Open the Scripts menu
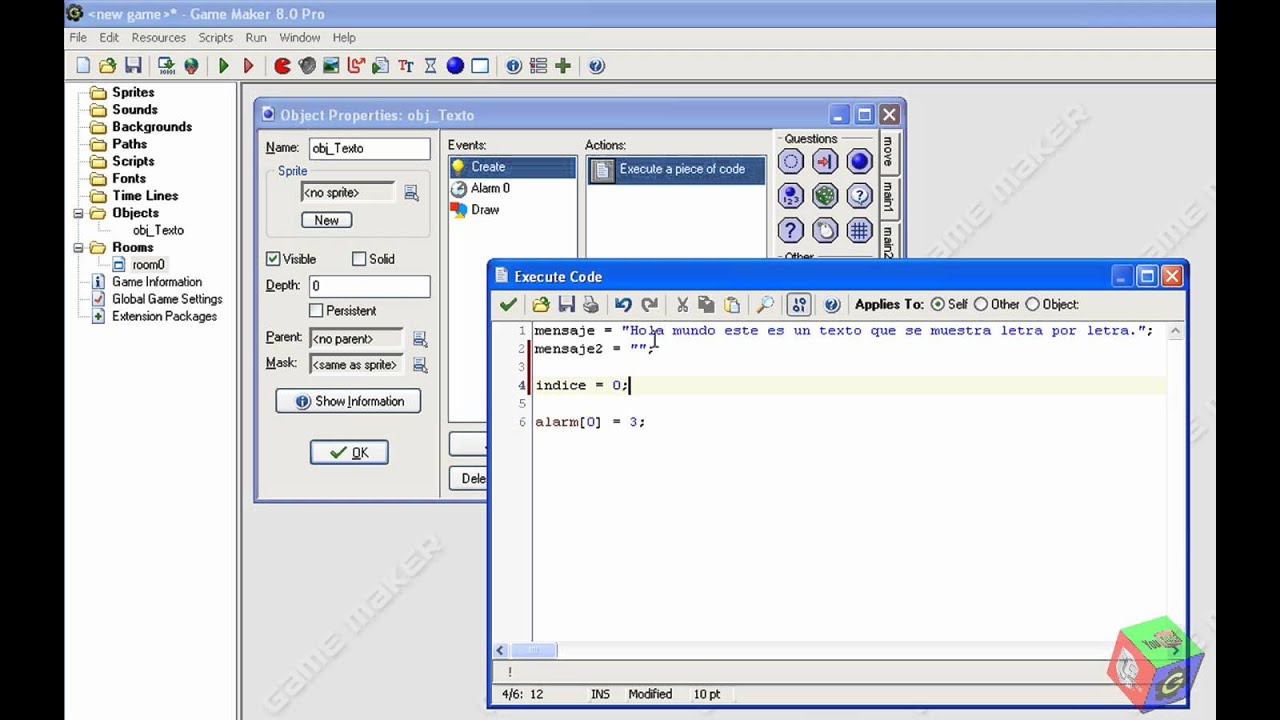This screenshot has height=720, width=1280. [x=215, y=38]
